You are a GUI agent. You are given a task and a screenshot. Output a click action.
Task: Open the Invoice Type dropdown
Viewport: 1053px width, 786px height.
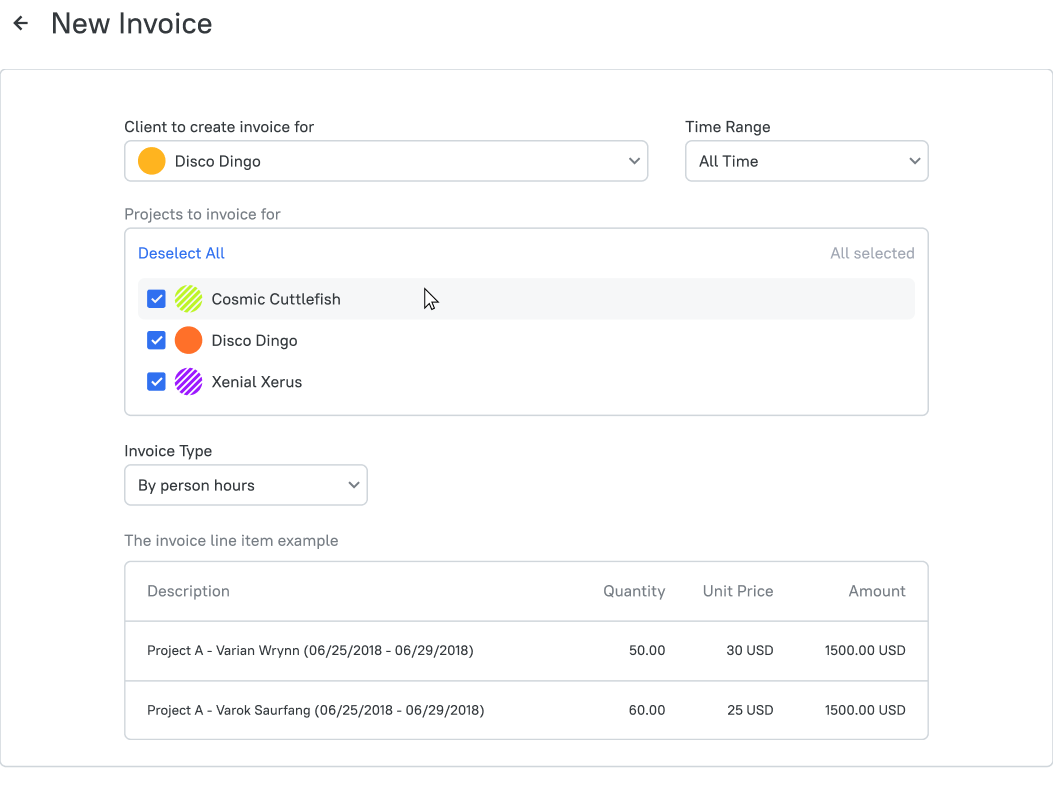pos(246,485)
